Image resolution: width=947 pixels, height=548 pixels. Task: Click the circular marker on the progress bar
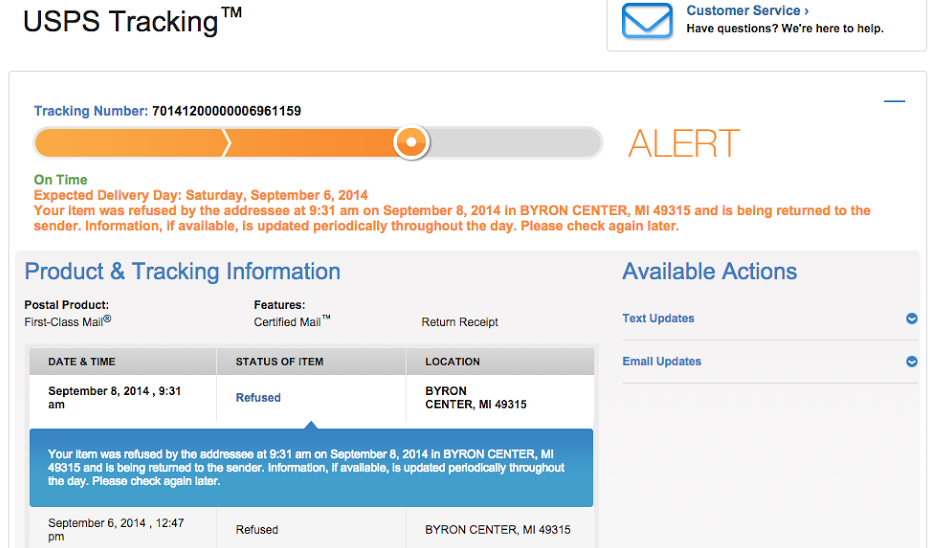click(x=410, y=142)
